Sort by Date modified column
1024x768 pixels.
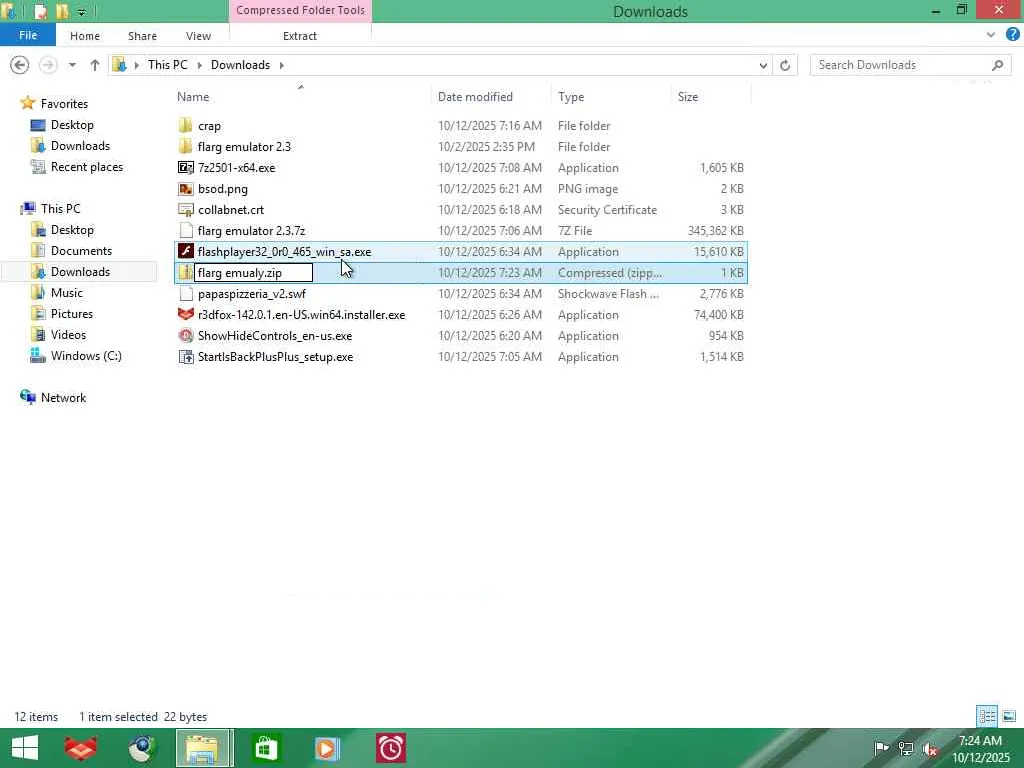[475, 97]
